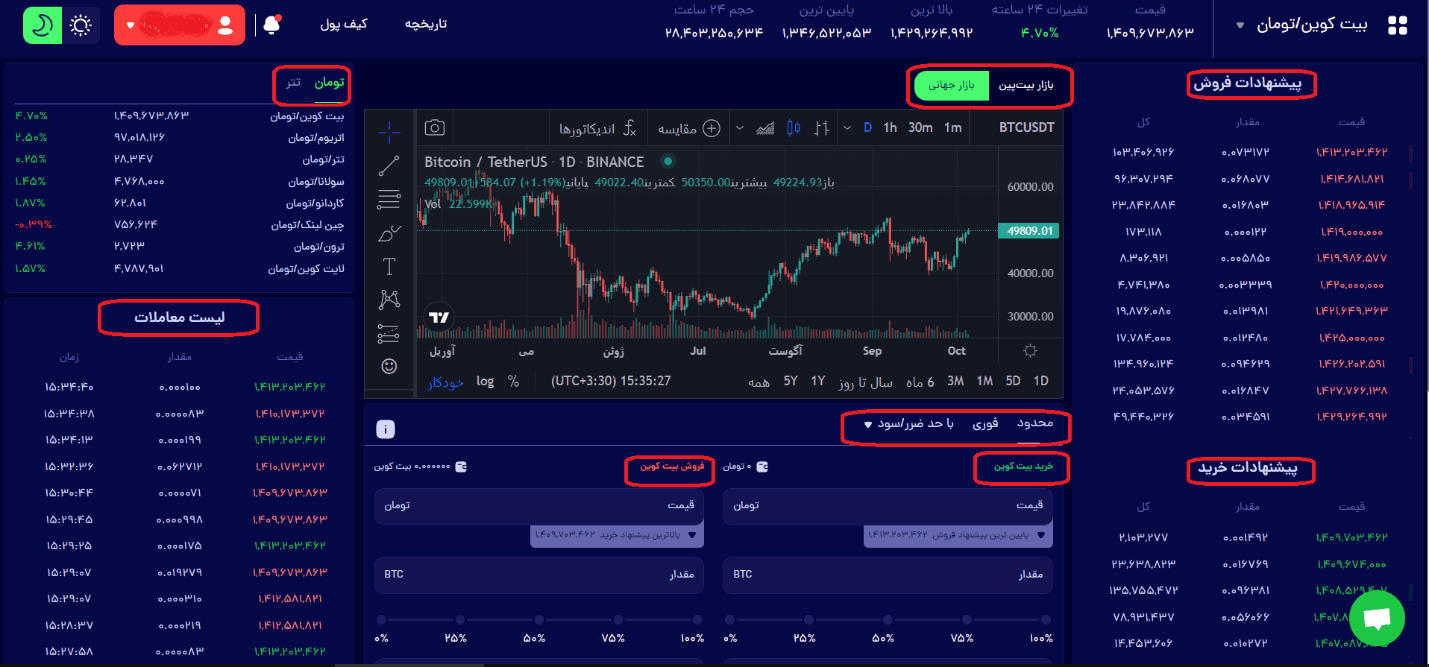Select the trend line drawing tool

click(x=389, y=165)
